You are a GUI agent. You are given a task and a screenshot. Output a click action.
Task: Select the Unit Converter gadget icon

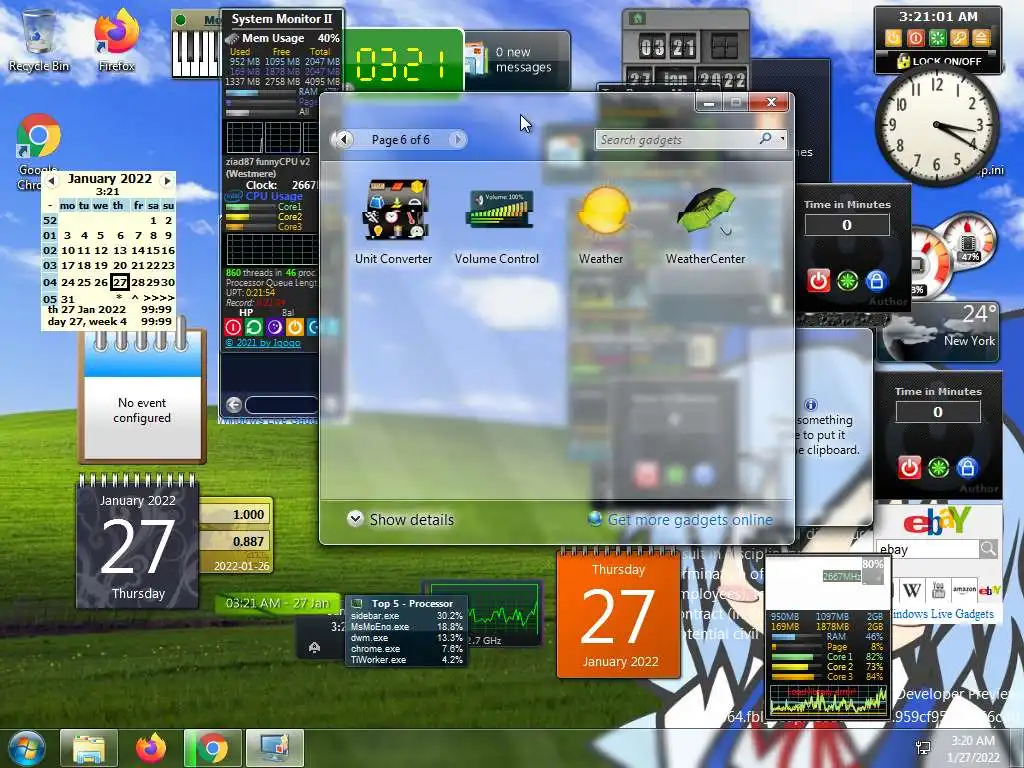(394, 210)
